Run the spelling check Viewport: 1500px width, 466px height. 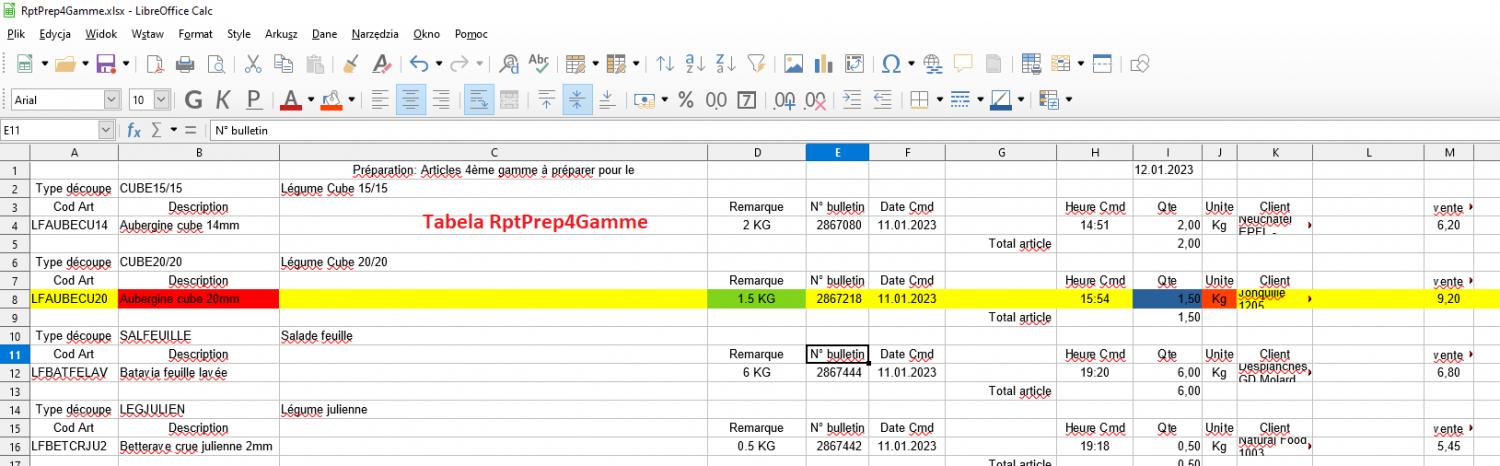click(x=538, y=64)
